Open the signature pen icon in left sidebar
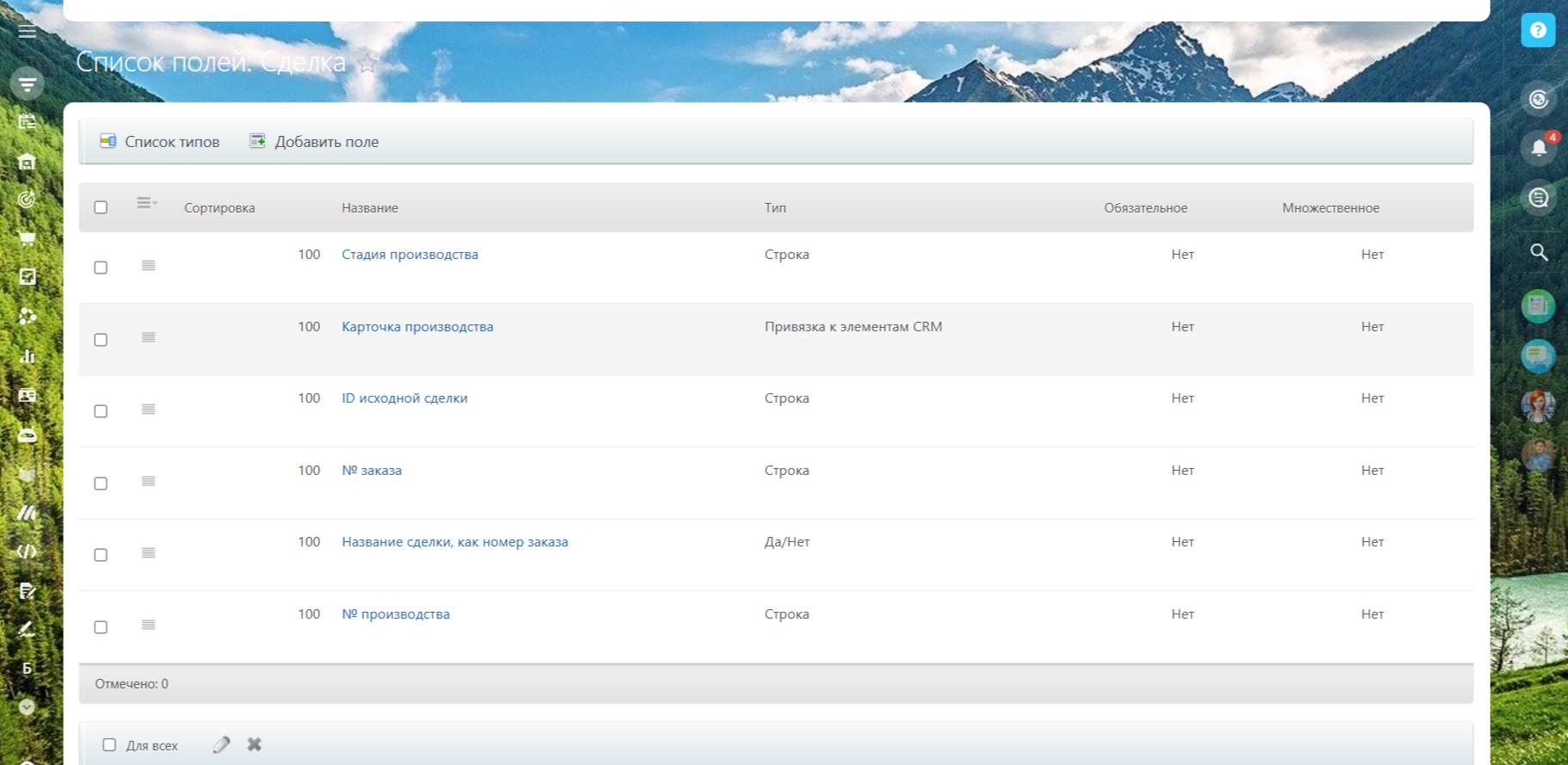 [28, 629]
